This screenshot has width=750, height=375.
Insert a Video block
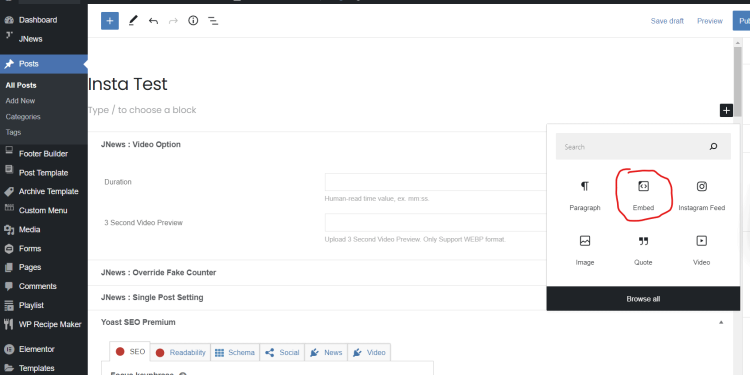(x=702, y=250)
